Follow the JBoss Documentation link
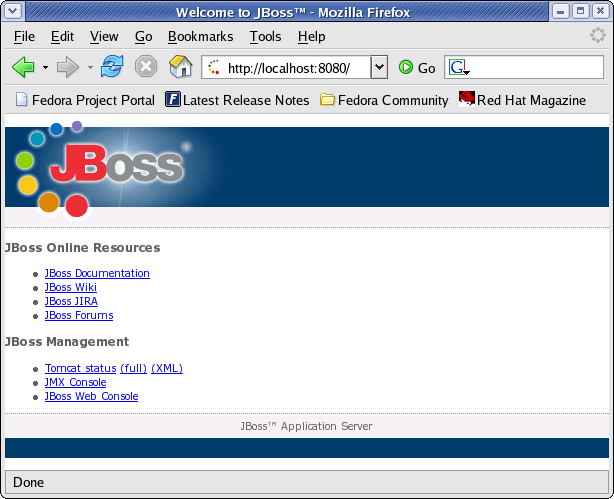This screenshot has width=614, height=499. 97,273
